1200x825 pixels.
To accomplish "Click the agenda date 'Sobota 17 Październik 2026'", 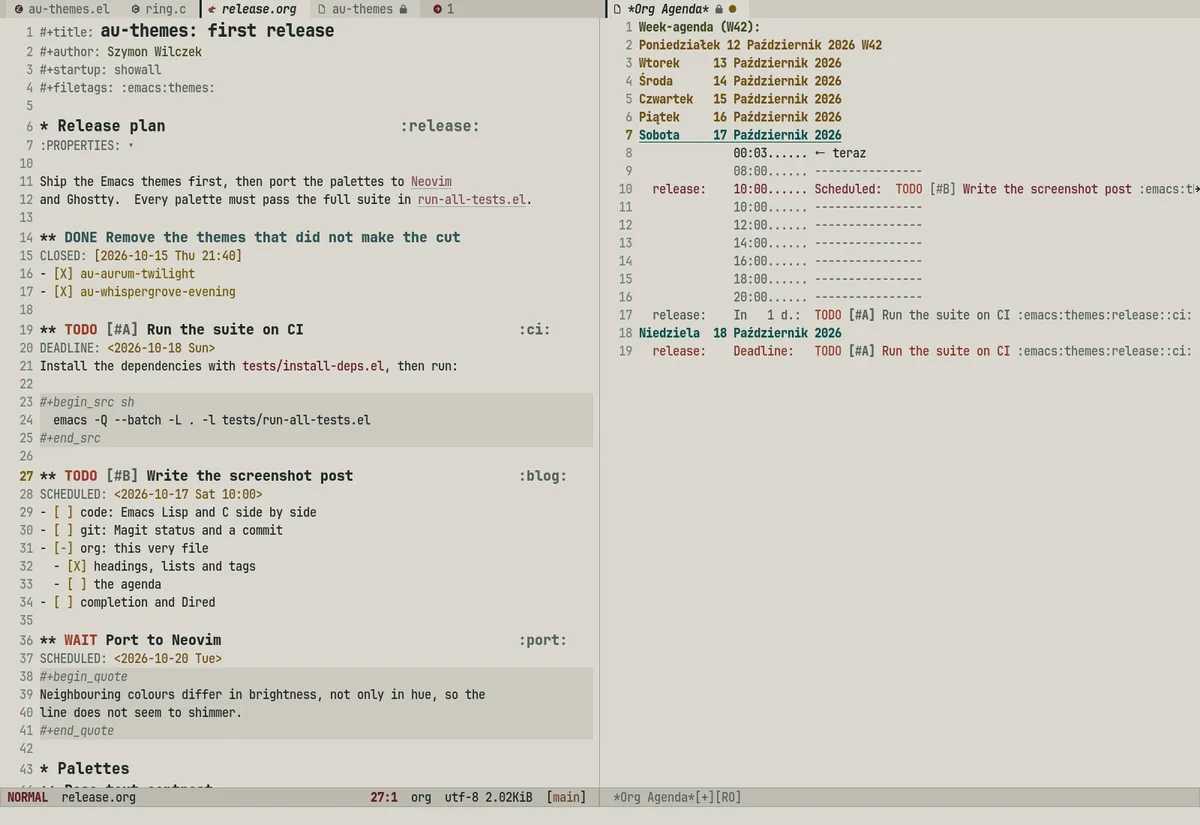I will 740,135.
